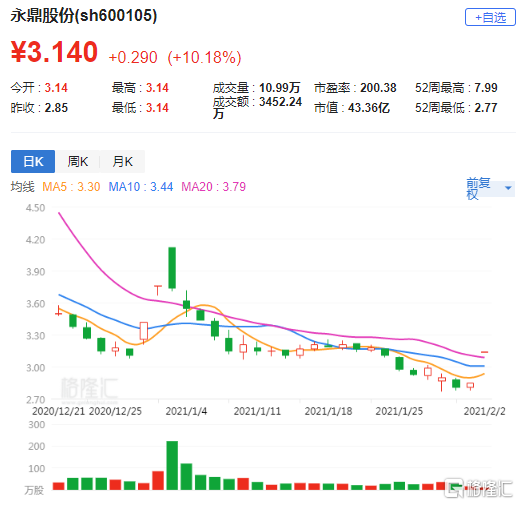Screen dimensions: 519x505
Task: Click the stock title 永鼎股份(sh600105)
Action: click(x=84, y=16)
